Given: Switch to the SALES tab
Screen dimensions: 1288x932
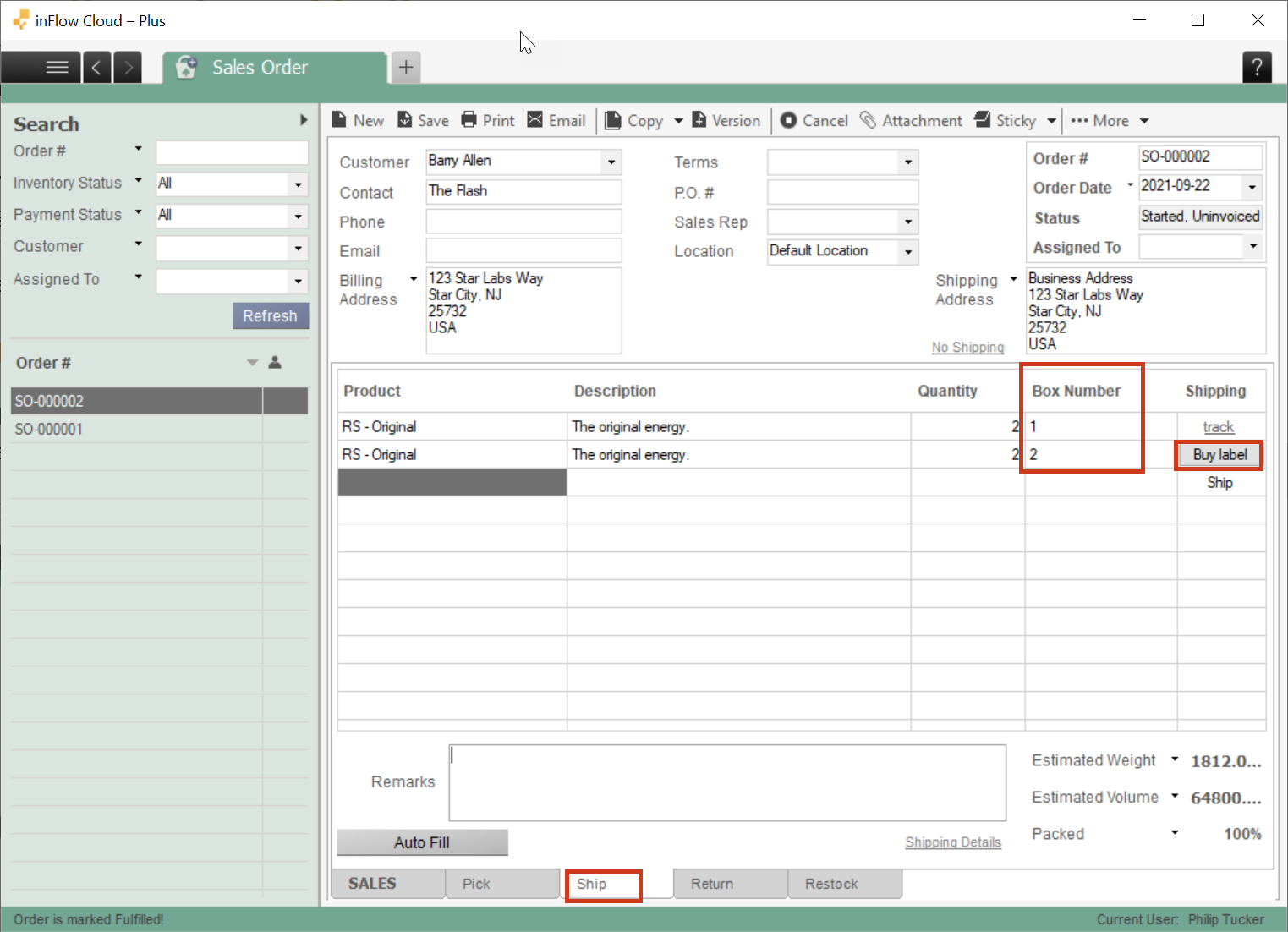Looking at the screenshot, I should [387, 883].
